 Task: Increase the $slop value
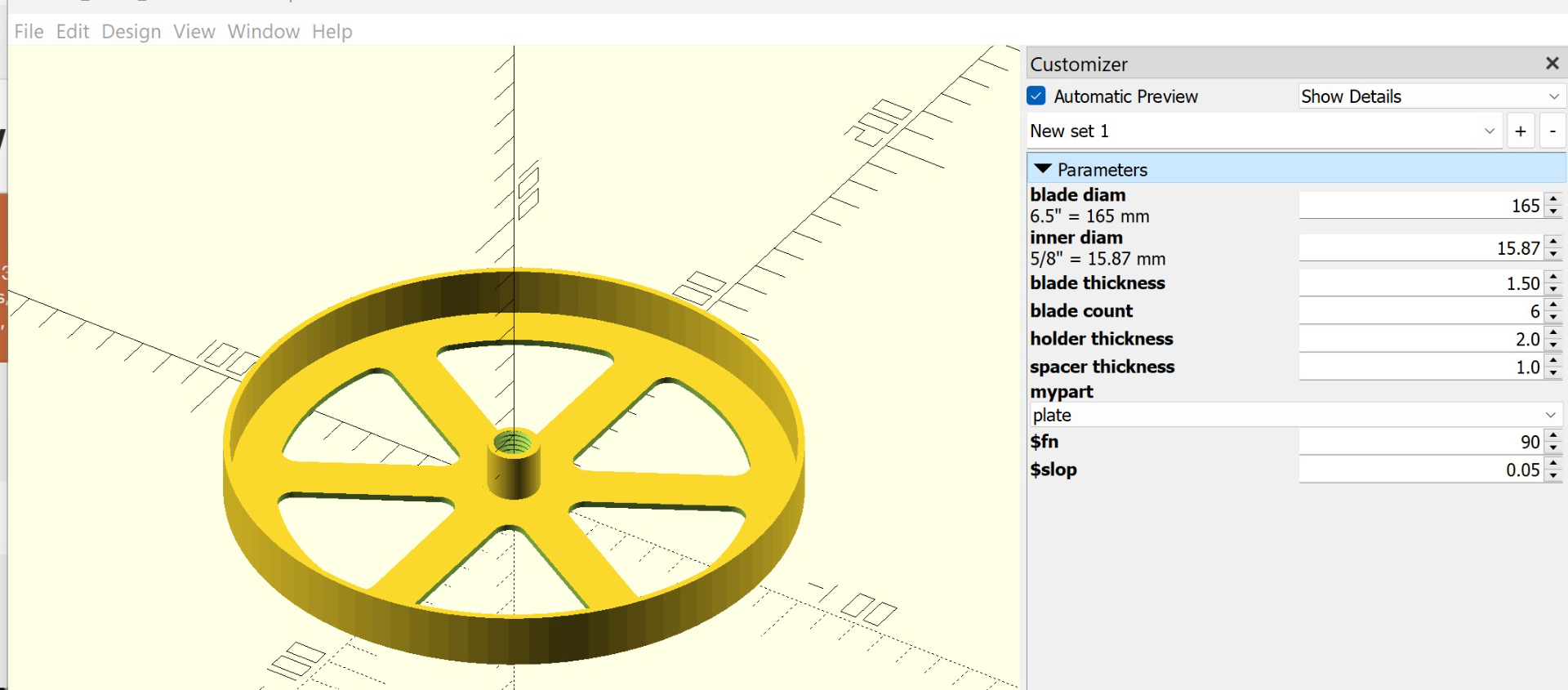(1554, 463)
